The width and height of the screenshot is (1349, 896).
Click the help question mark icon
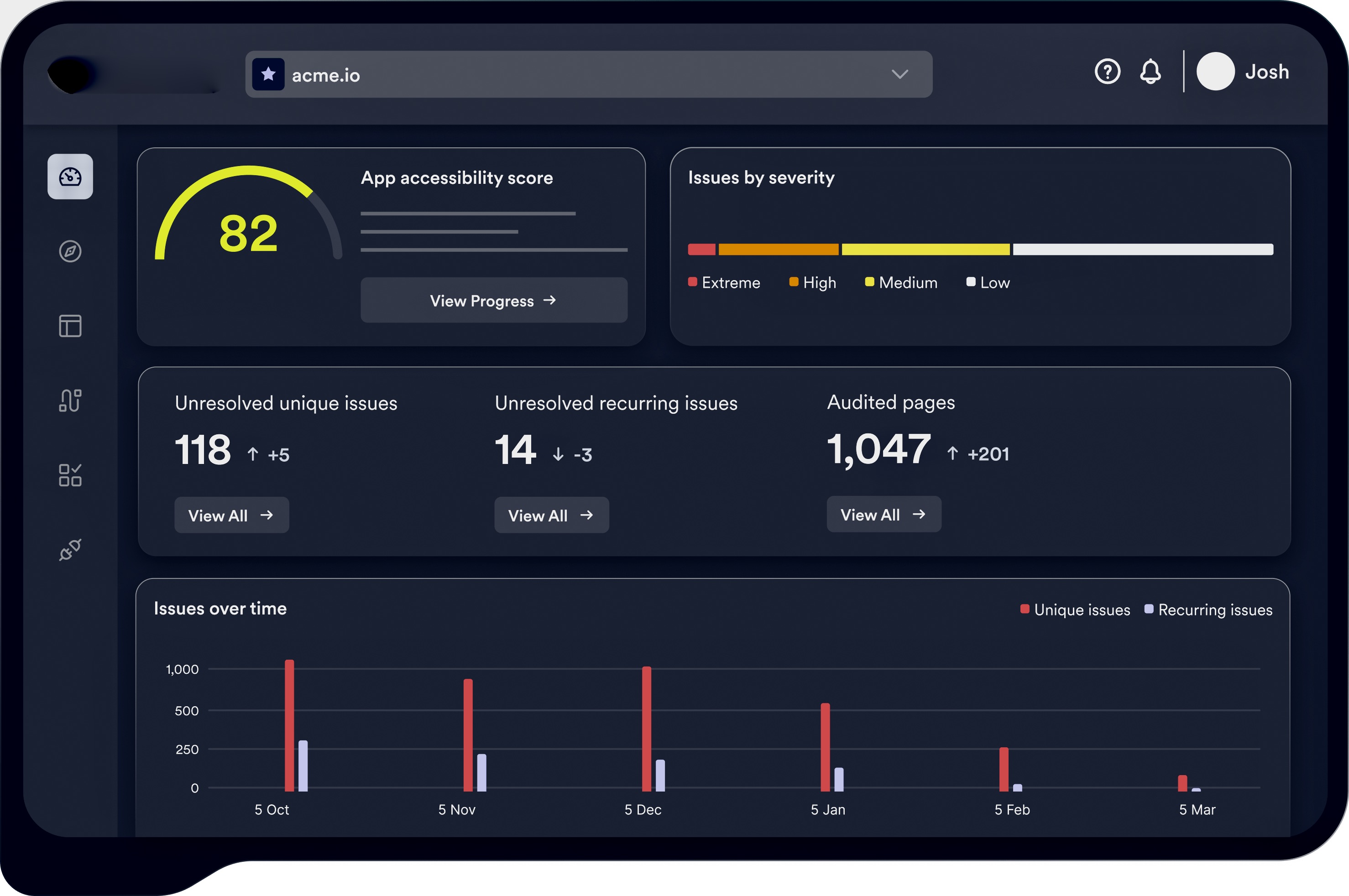pos(1107,72)
